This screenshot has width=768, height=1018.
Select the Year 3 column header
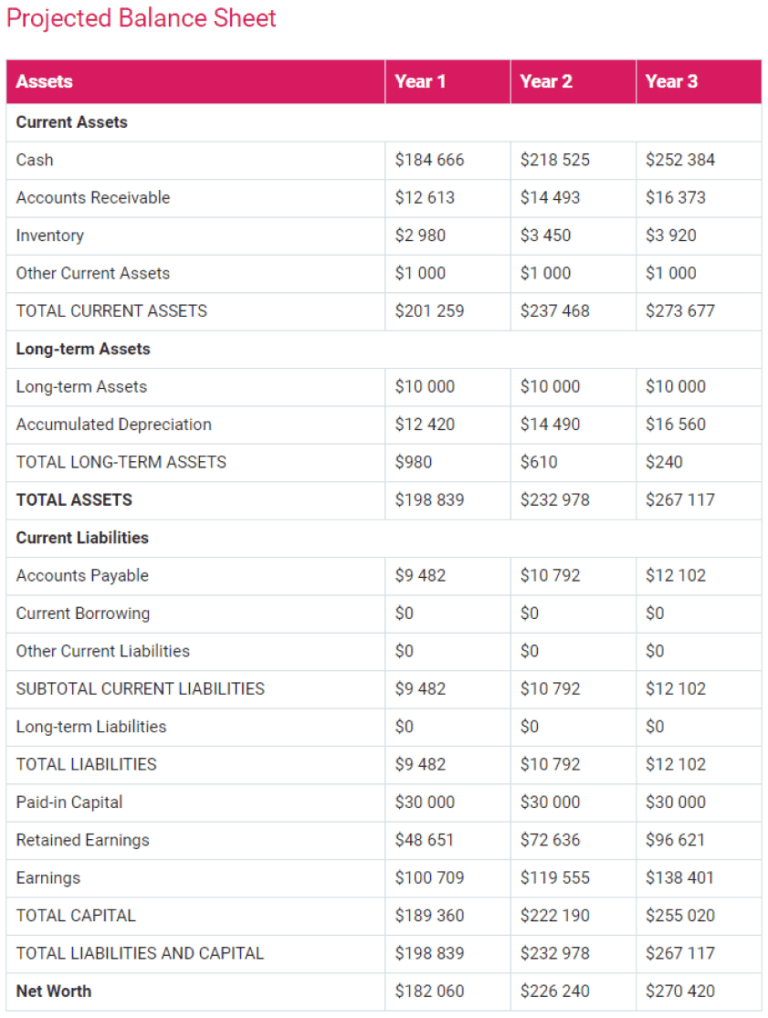(x=671, y=82)
